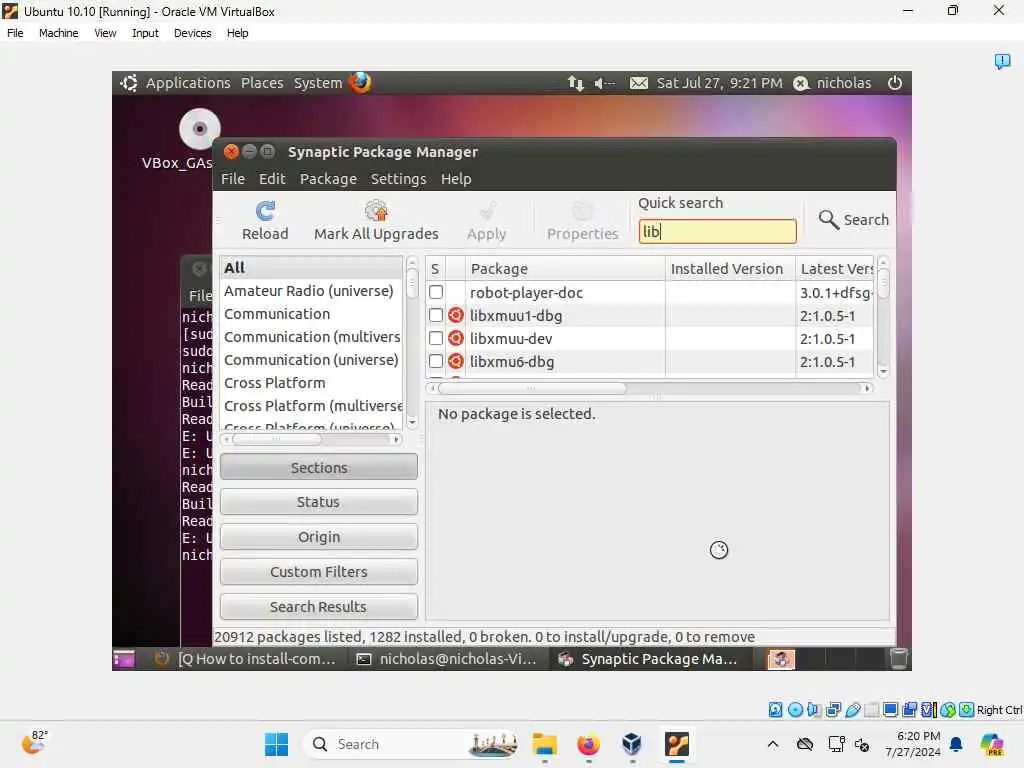
Task: Open the clock showing Sat Jul 27
Action: pyautogui.click(x=719, y=83)
